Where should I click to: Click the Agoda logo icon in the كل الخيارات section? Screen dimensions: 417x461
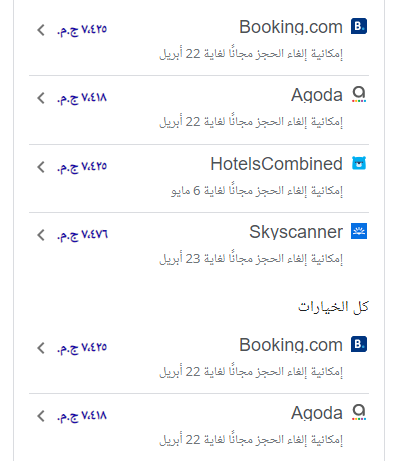click(359, 413)
